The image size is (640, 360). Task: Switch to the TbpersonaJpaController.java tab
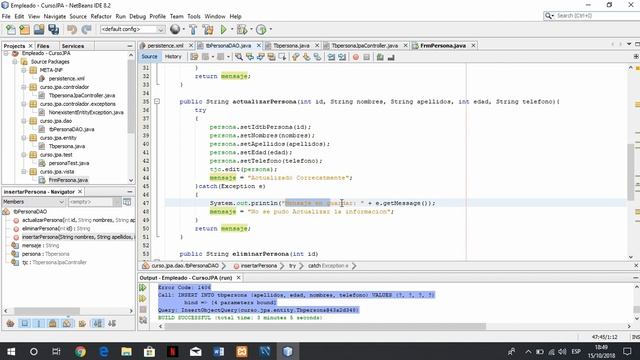coord(364,46)
